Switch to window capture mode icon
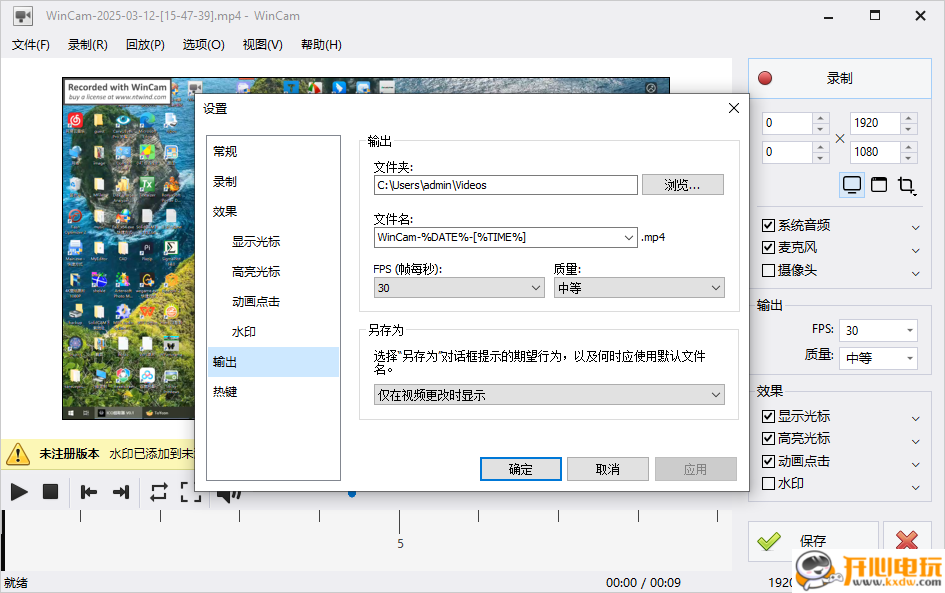 point(879,185)
